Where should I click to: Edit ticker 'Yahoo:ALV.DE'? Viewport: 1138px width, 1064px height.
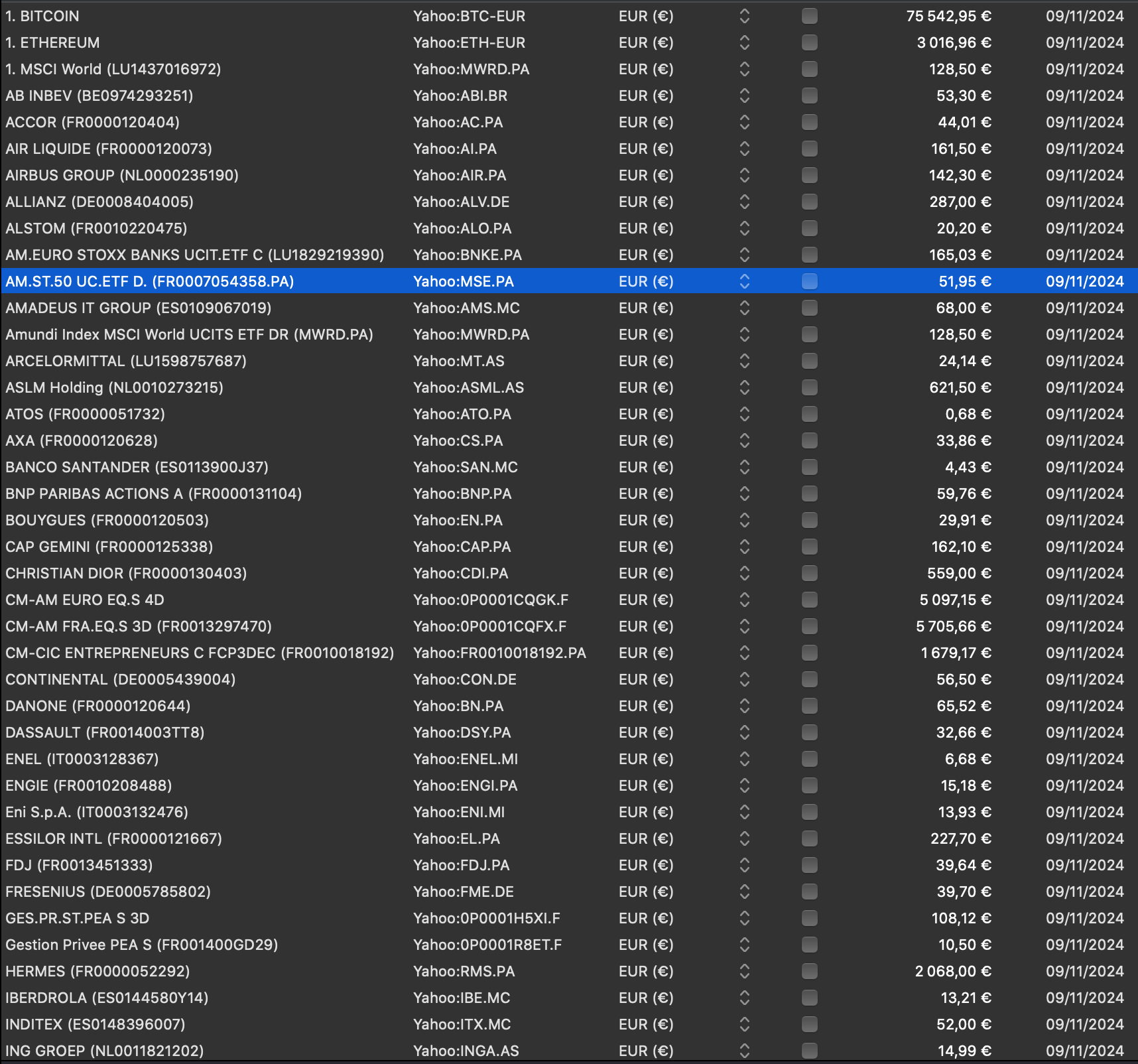(462, 202)
